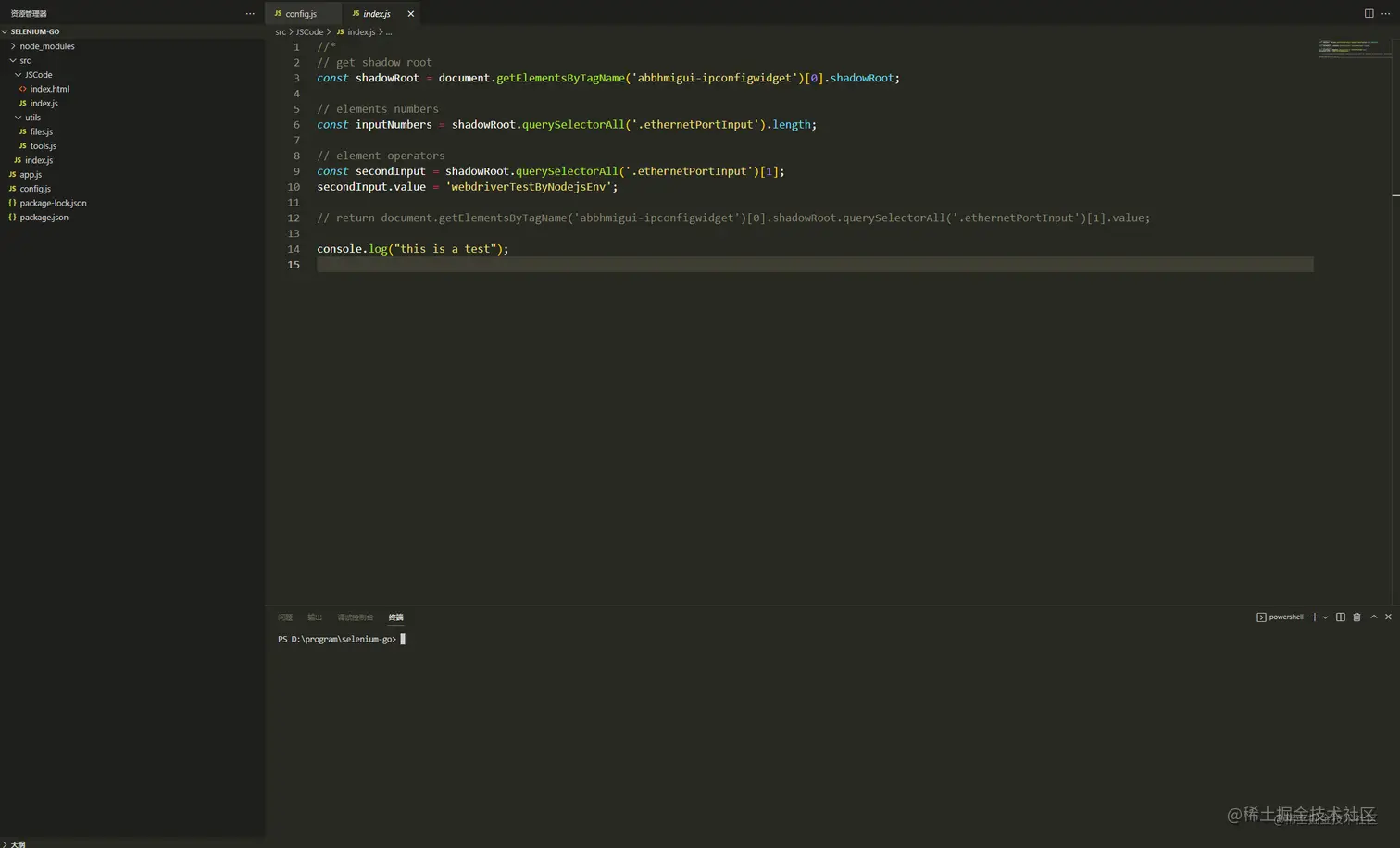Click the 'const secondInput' declaration line
1400x848 pixels.
551,171
